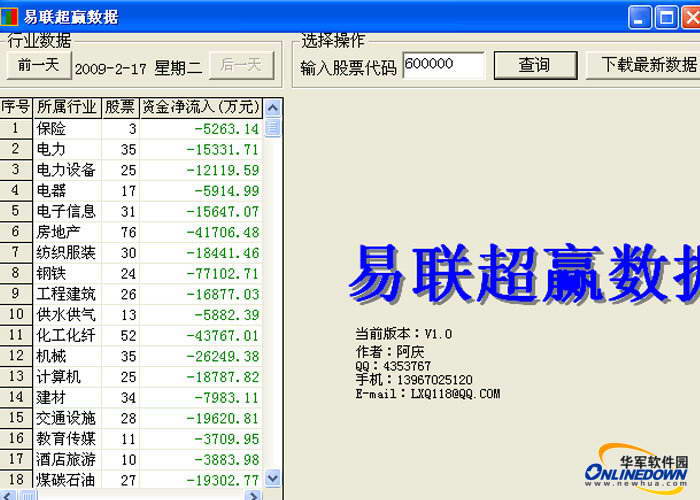Click row number 9 header cell
700x500 pixels.
16,294
